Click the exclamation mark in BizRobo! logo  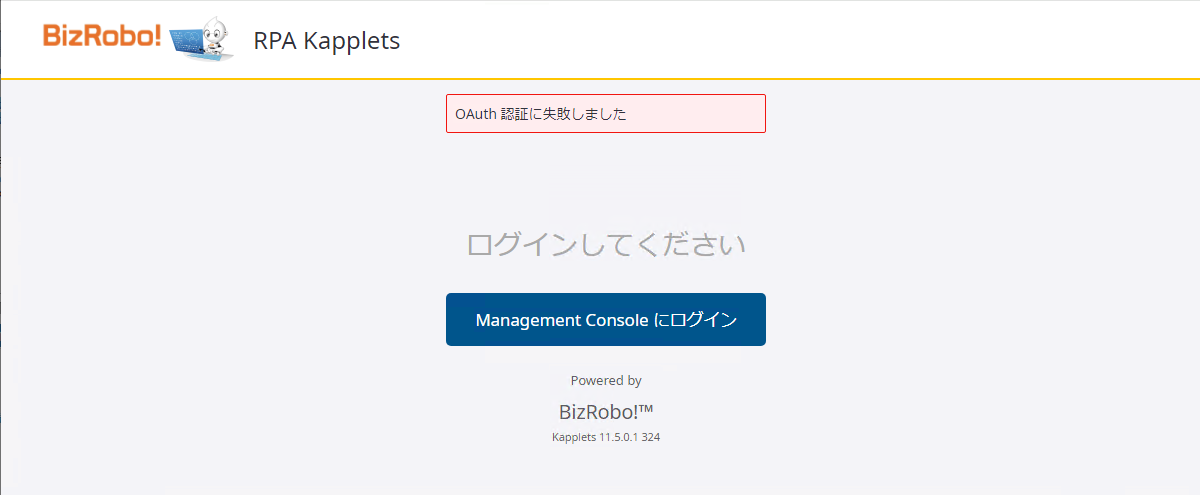tap(156, 35)
